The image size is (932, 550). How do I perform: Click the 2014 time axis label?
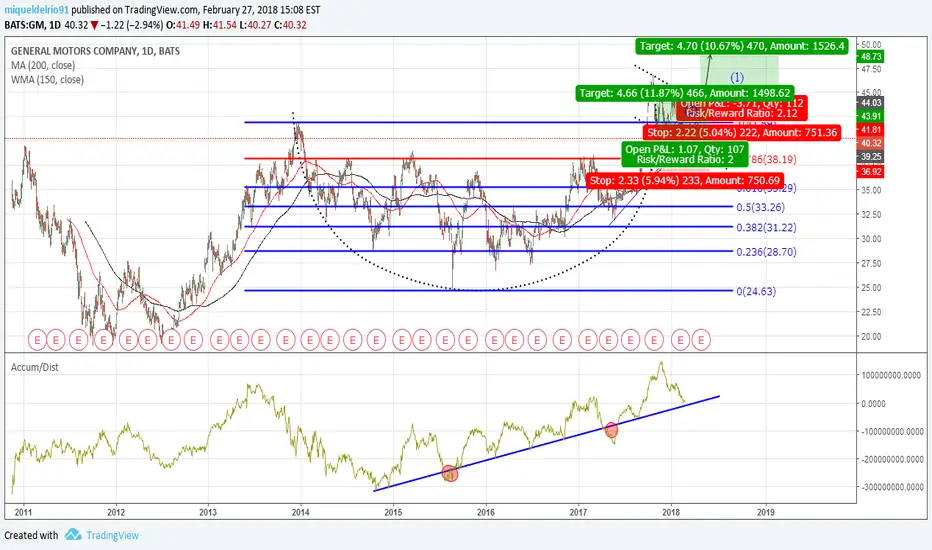click(301, 512)
